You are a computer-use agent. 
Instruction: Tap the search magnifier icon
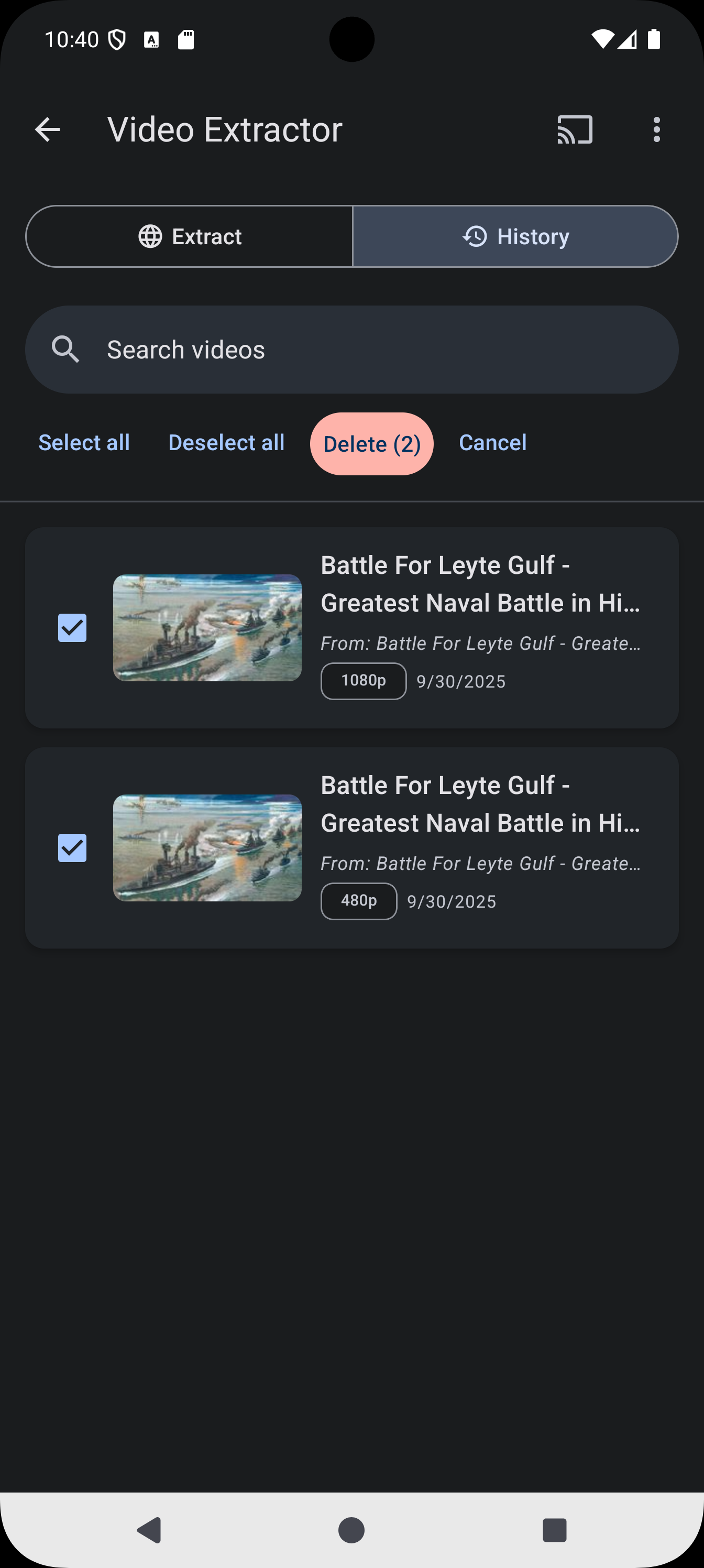click(65, 350)
